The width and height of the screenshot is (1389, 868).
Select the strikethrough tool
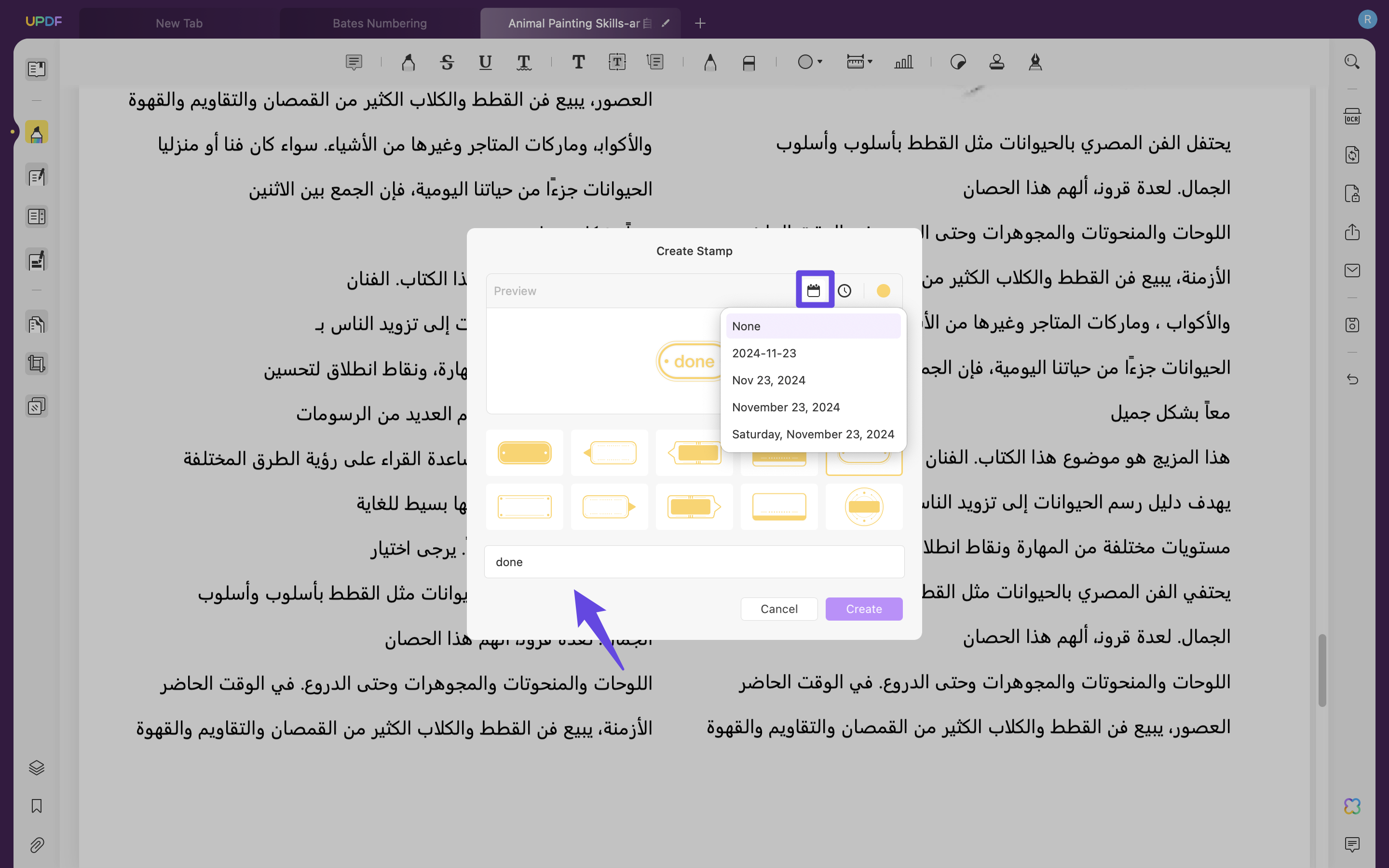(x=447, y=62)
